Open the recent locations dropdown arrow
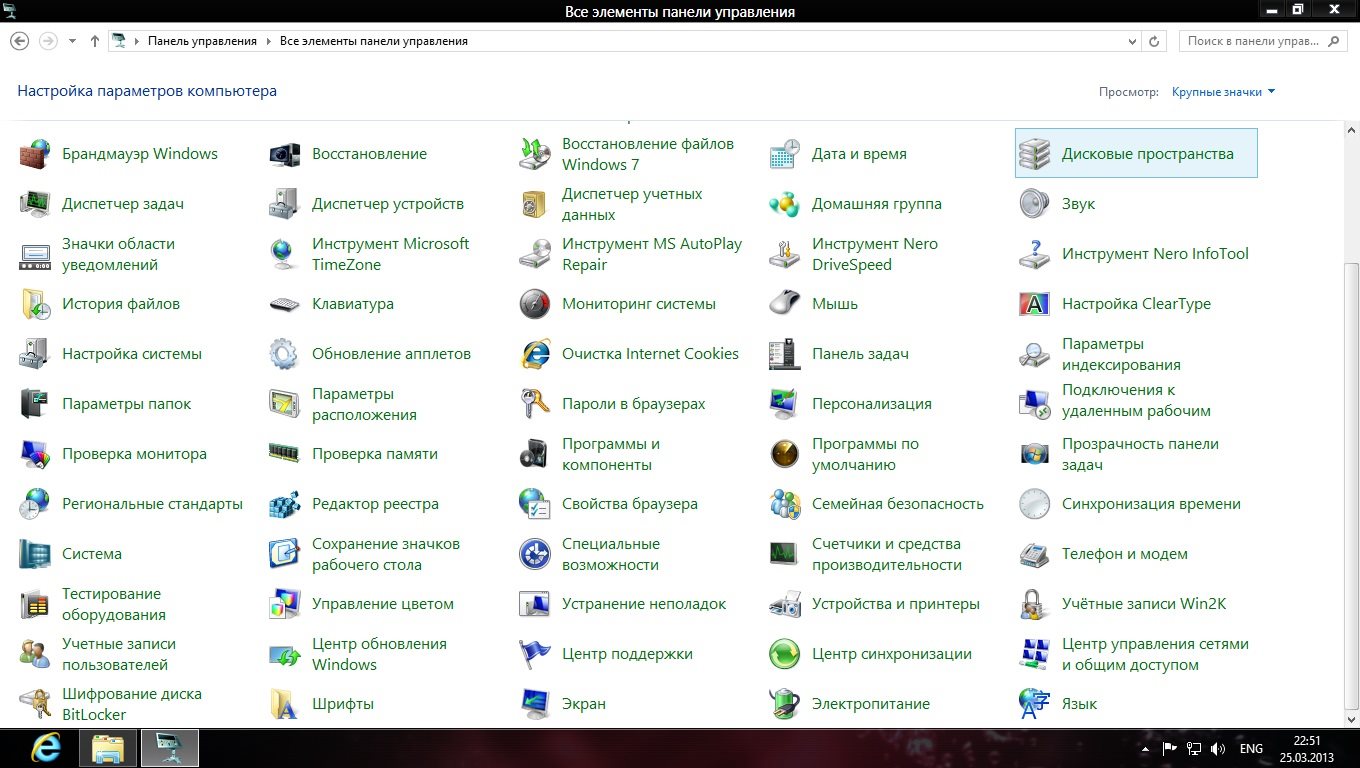This screenshot has width=1360, height=768. coord(72,42)
